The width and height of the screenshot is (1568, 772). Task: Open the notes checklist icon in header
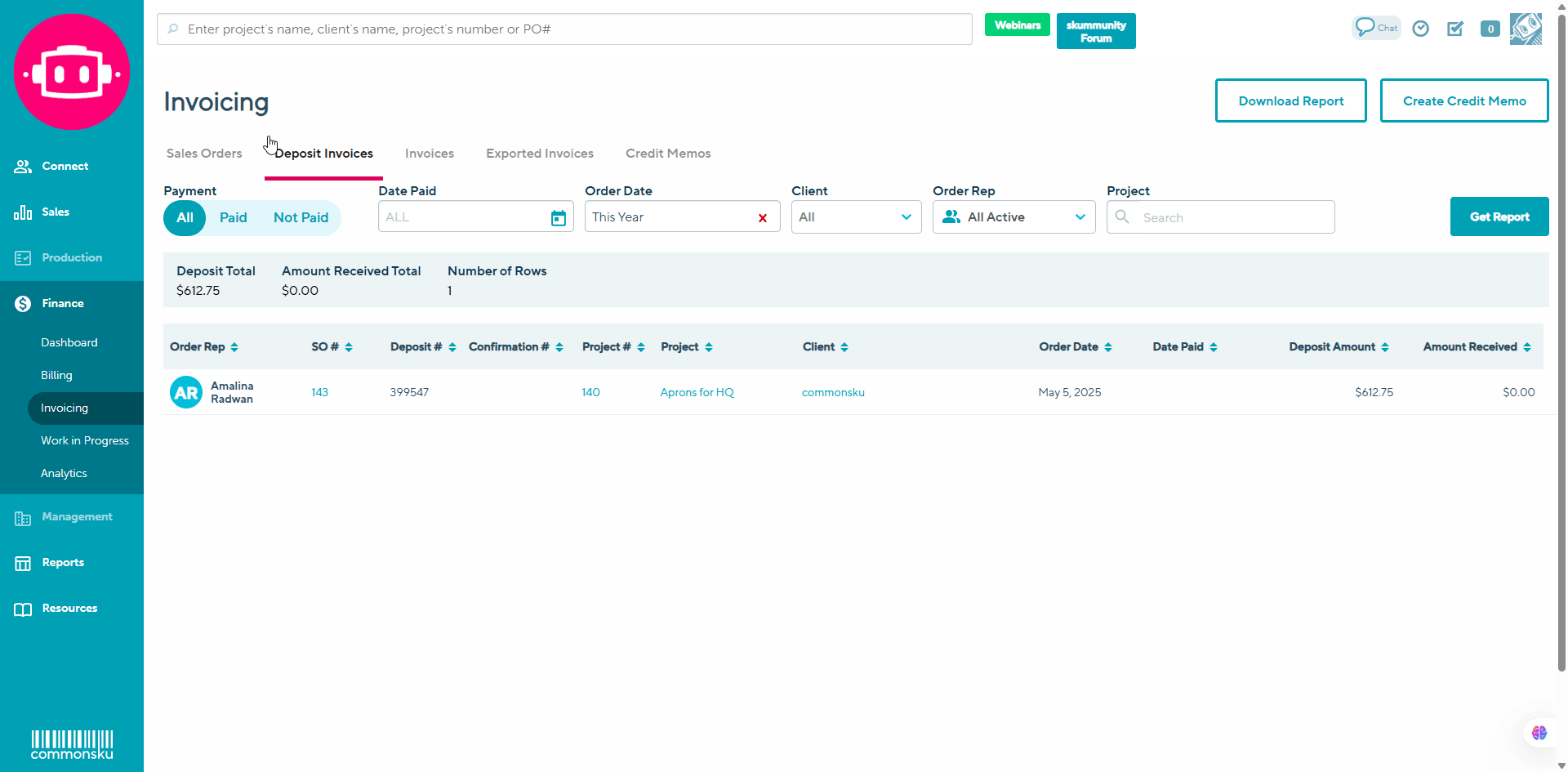(x=1455, y=29)
